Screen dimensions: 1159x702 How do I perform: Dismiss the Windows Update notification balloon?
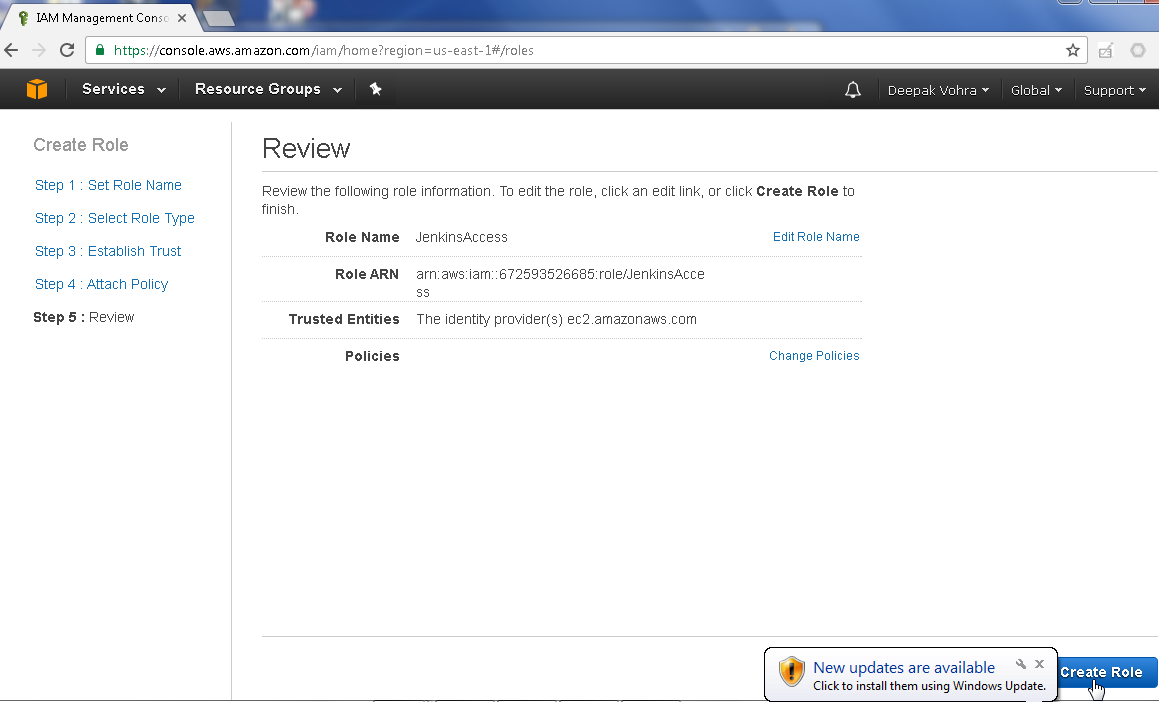coord(1039,664)
